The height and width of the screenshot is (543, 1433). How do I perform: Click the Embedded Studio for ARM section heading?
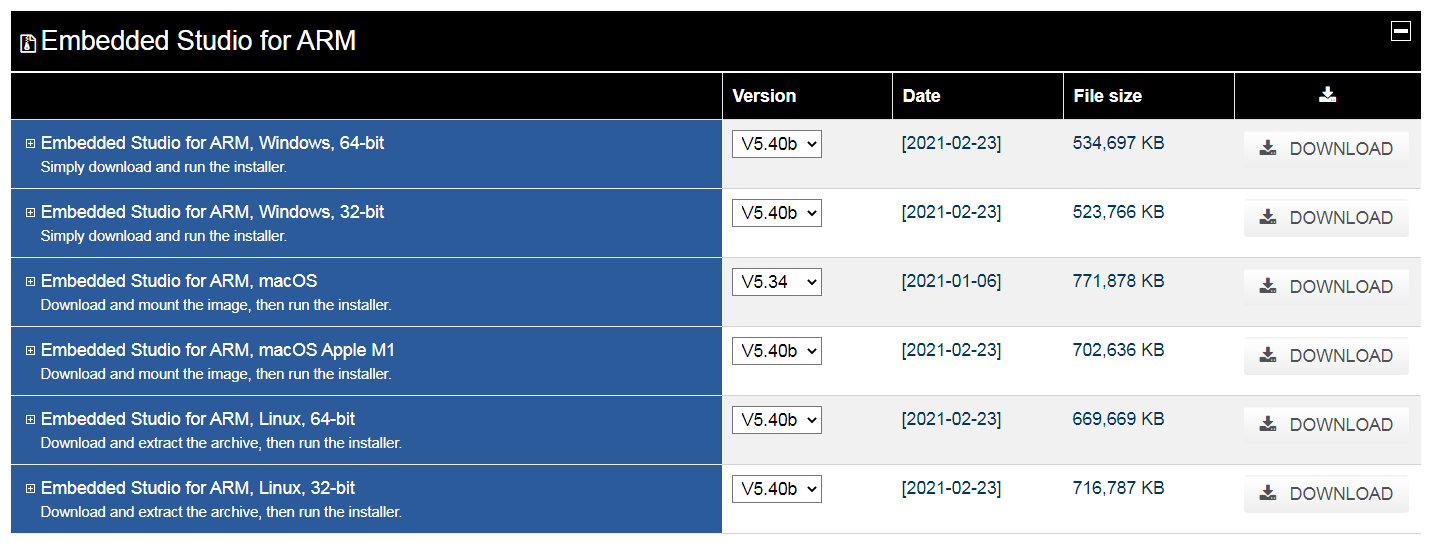(198, 40)
